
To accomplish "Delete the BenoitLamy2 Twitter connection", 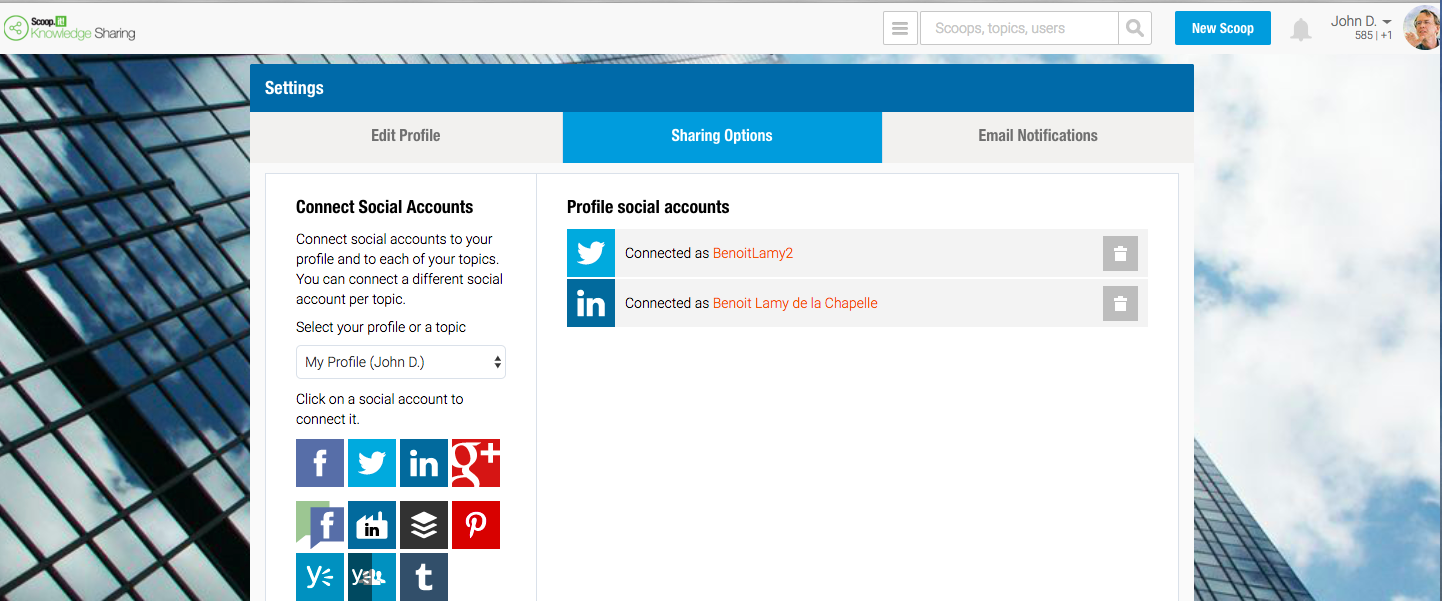I will tap(1120, 253).
